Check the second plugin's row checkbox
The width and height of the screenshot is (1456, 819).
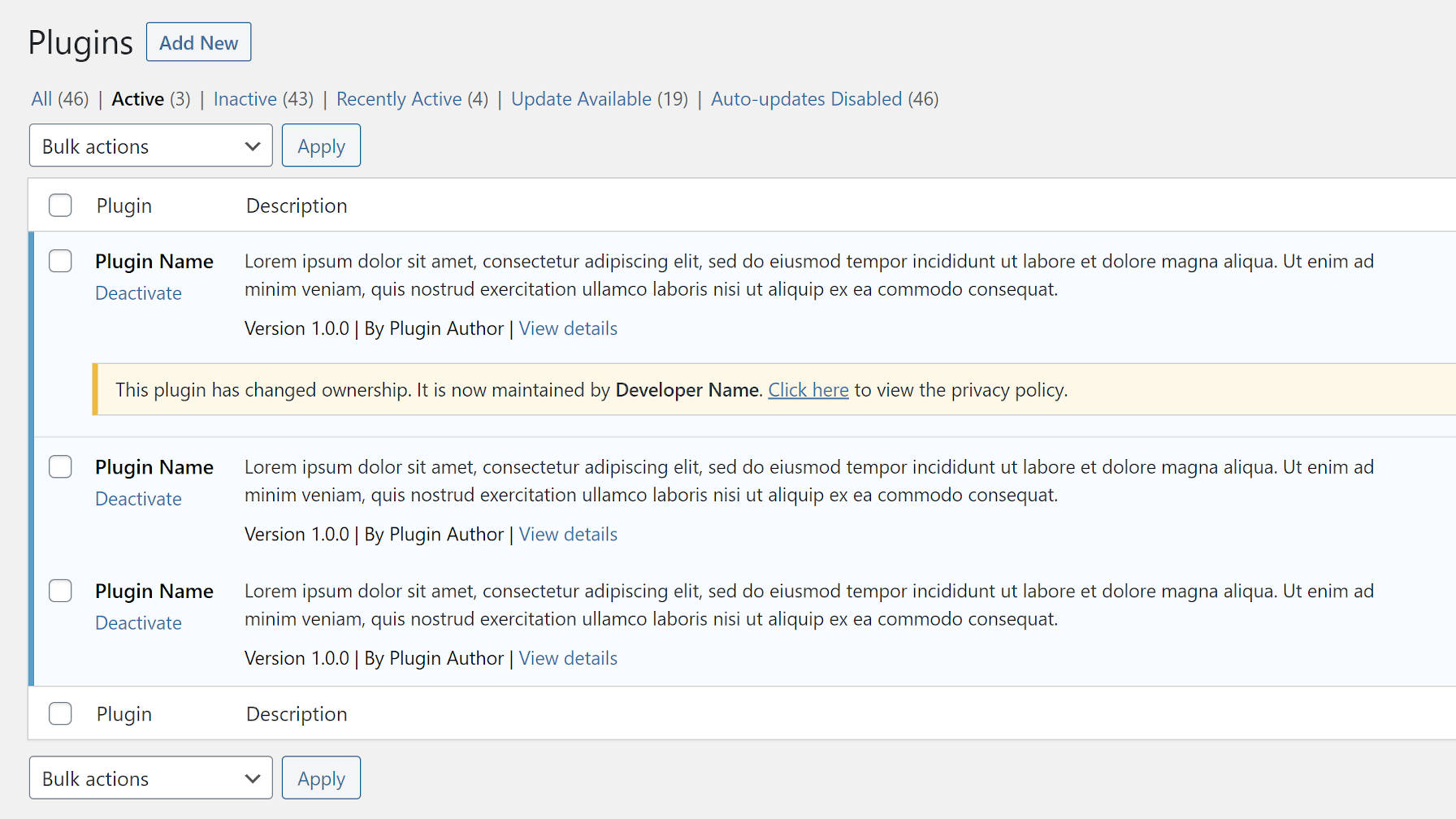click(60, 466)
